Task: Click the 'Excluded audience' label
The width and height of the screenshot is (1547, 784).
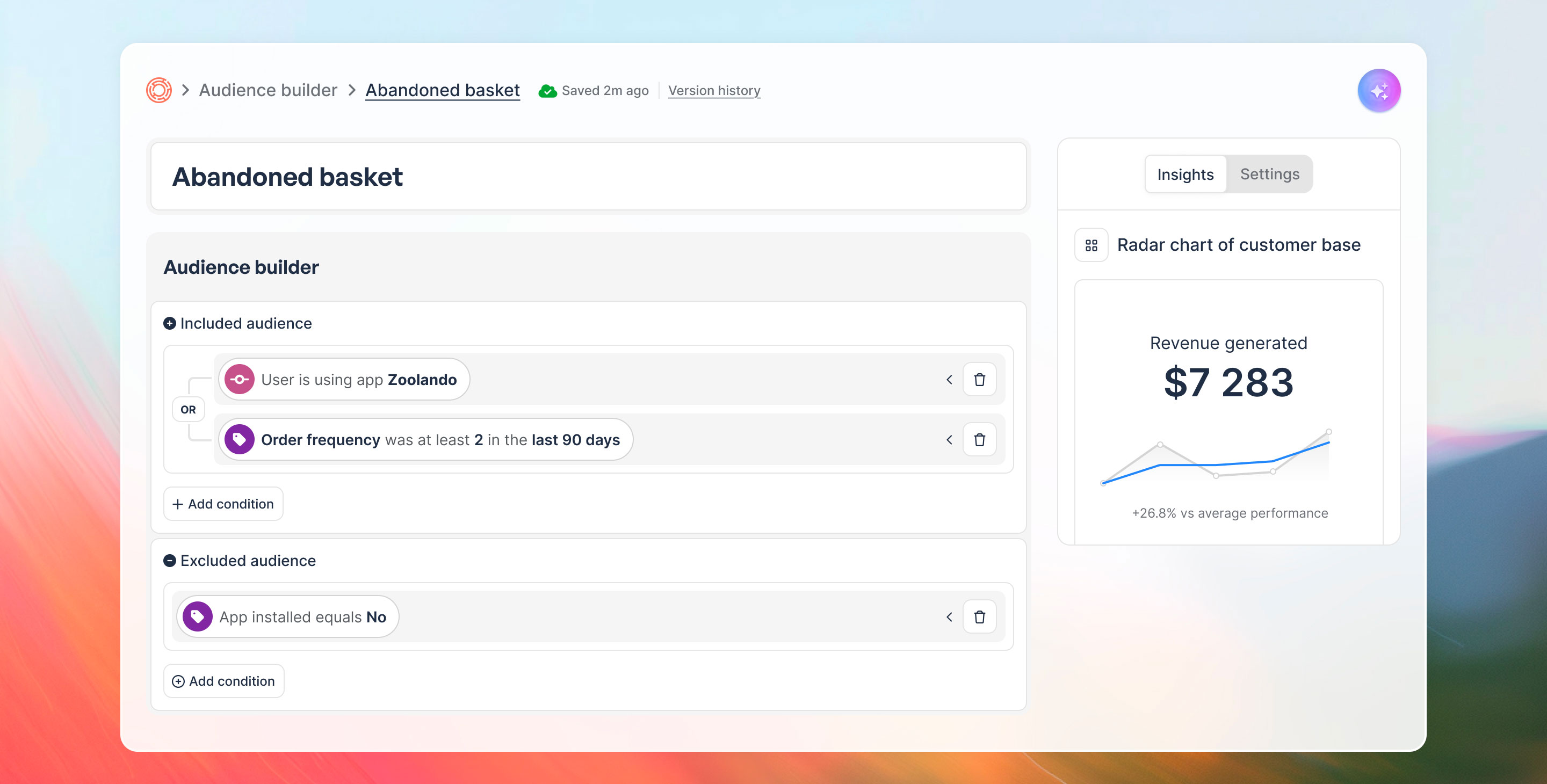Action: [248, 560]
